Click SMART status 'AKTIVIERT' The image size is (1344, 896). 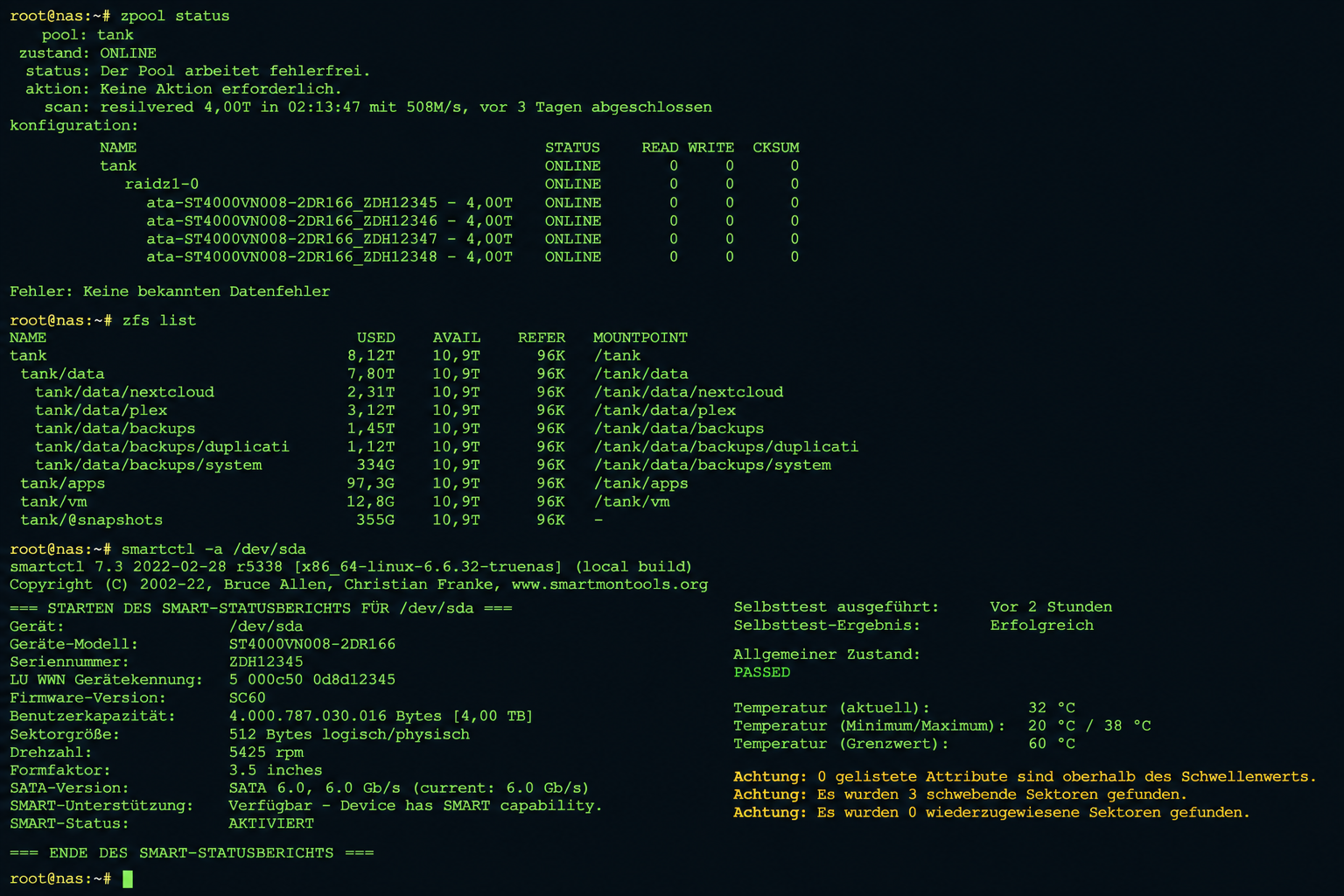click(270, 824)
